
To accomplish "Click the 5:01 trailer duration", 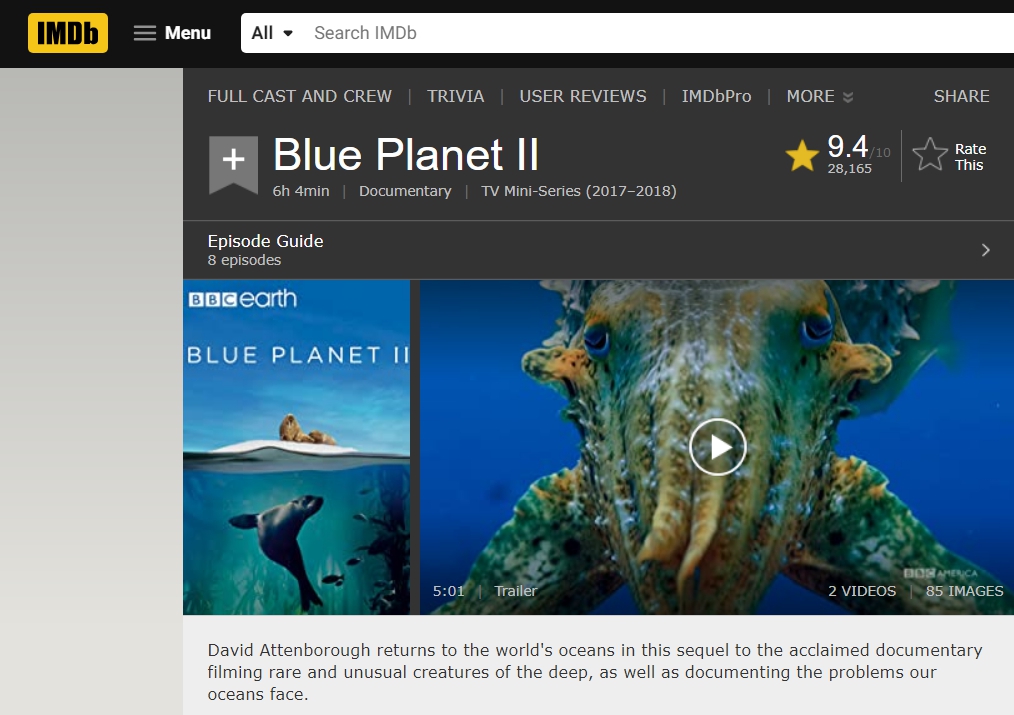I will click(449, 591).
